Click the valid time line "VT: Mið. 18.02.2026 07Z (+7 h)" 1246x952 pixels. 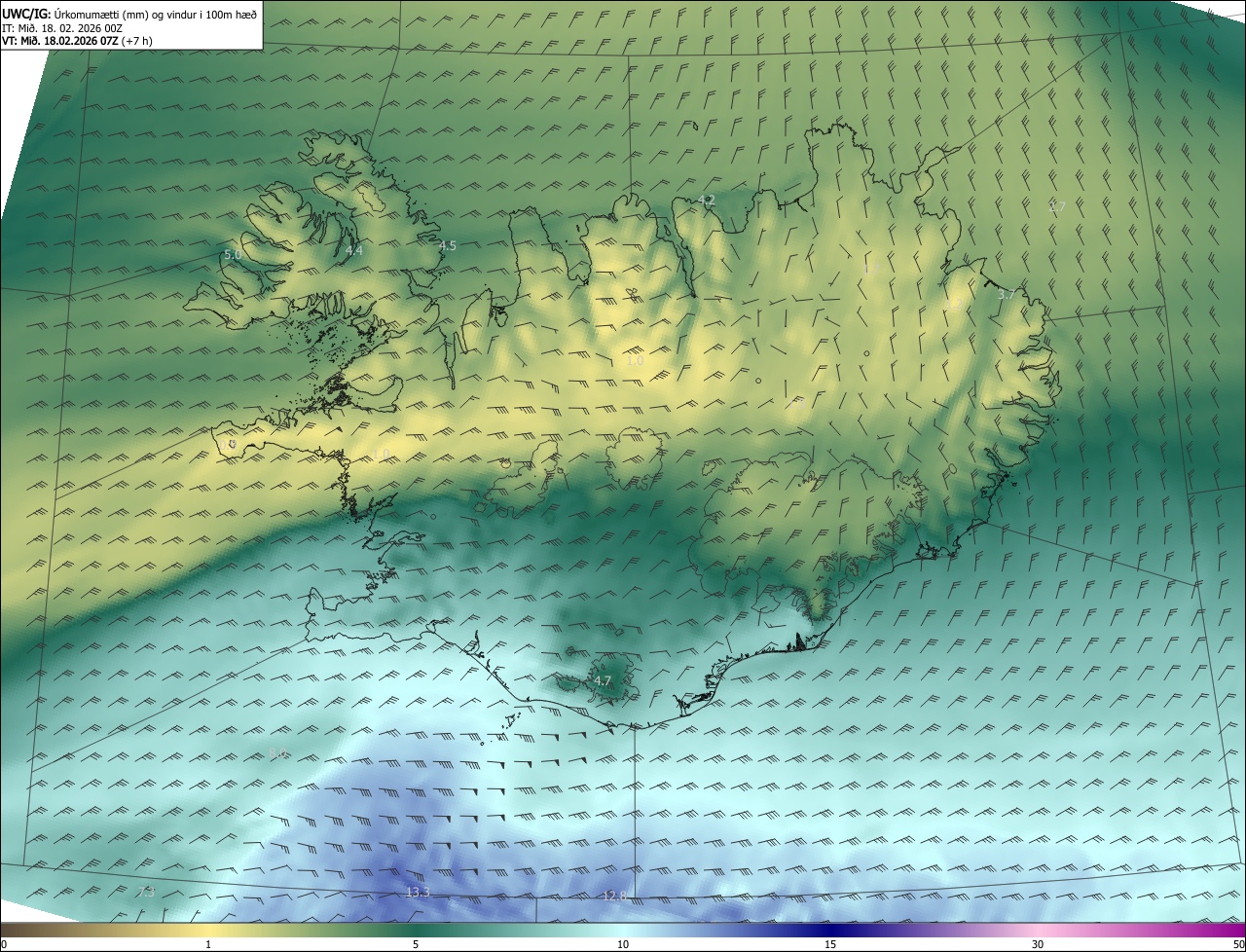click(77, 41)
